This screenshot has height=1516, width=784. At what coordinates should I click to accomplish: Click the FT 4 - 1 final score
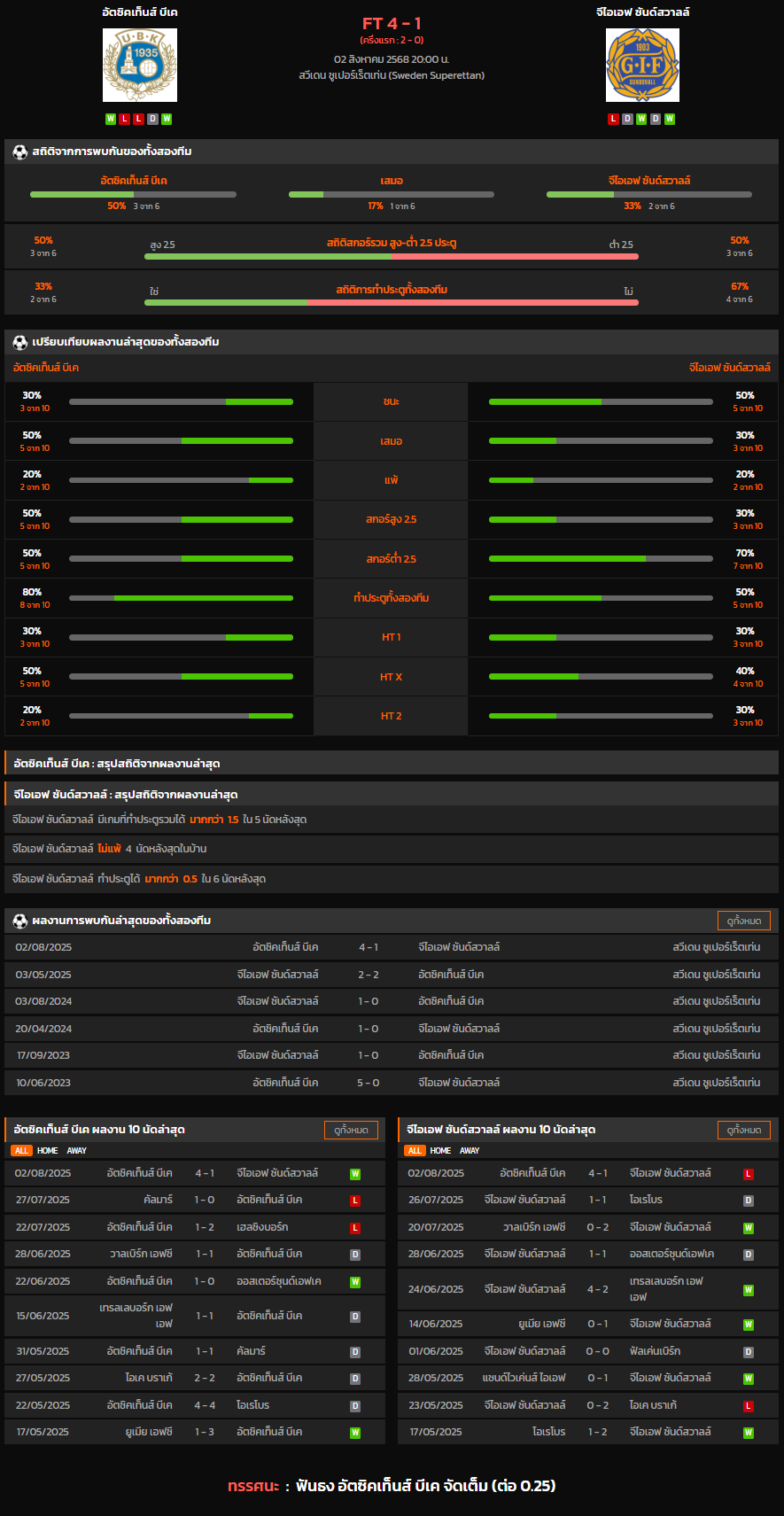pyautogui.click(x=392, y=24)
